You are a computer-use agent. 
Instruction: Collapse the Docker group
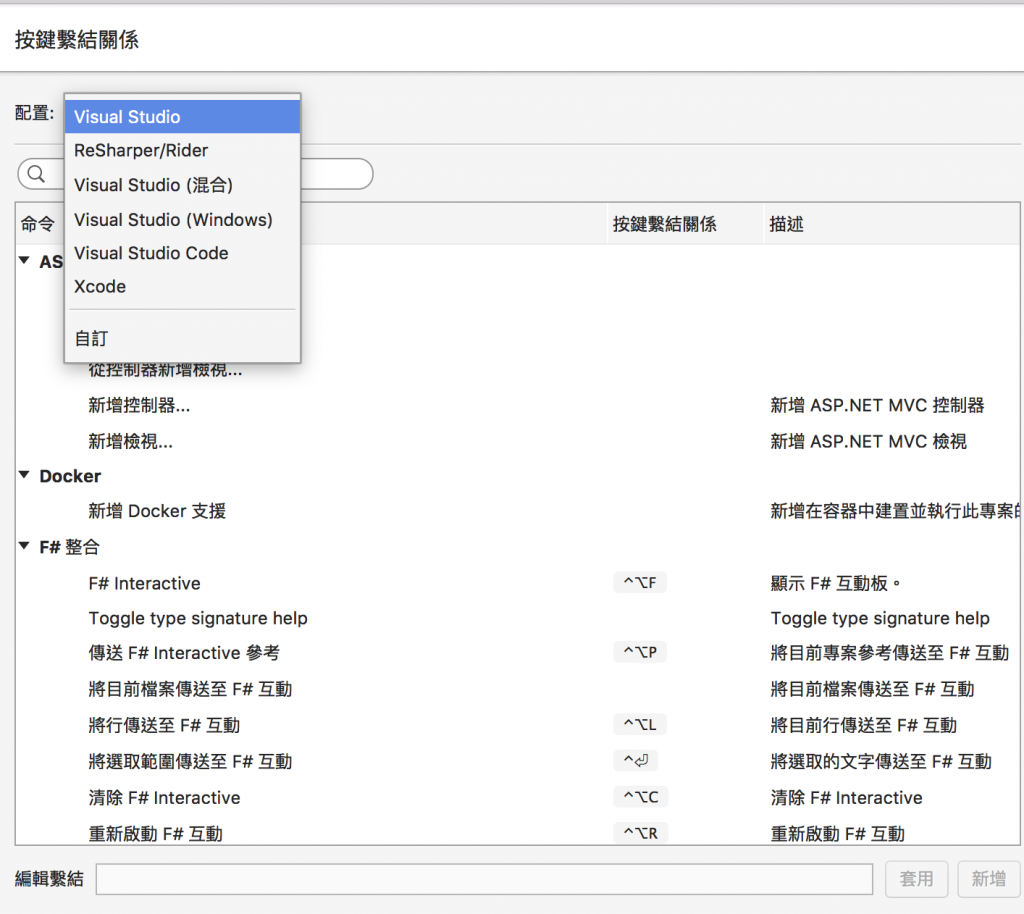point(24,475)
